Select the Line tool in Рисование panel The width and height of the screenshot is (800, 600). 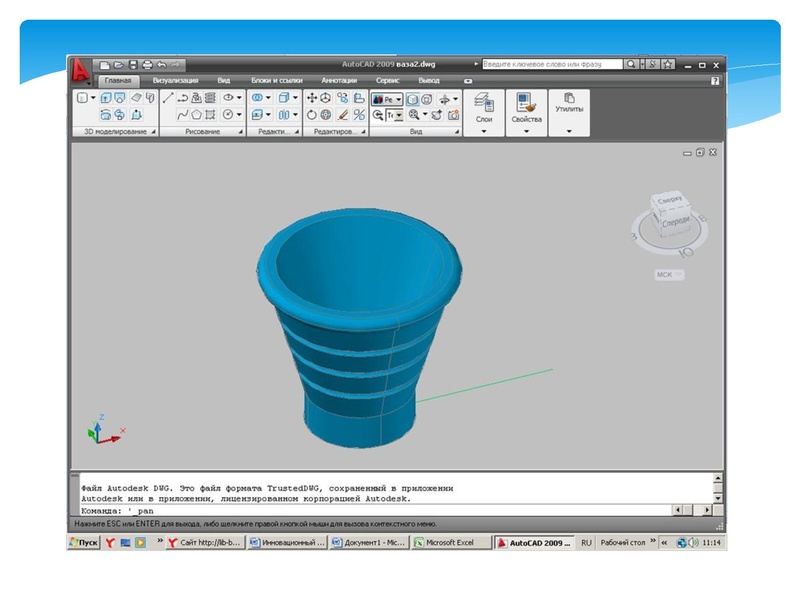pyautogui.click(x=168, y=98)
